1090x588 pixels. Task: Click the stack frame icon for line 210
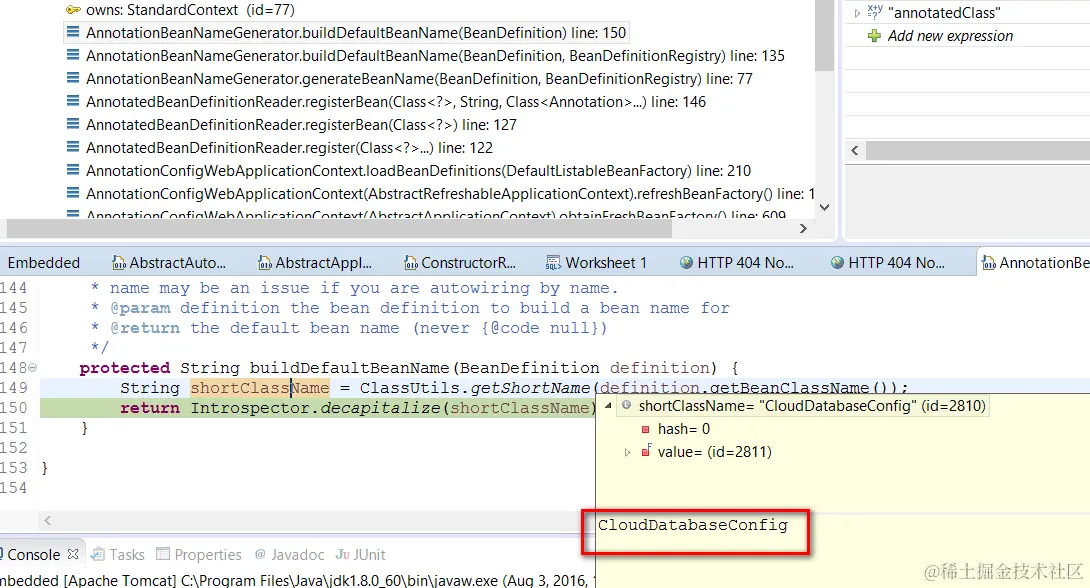pyautogui.click(x=72, y=170)
